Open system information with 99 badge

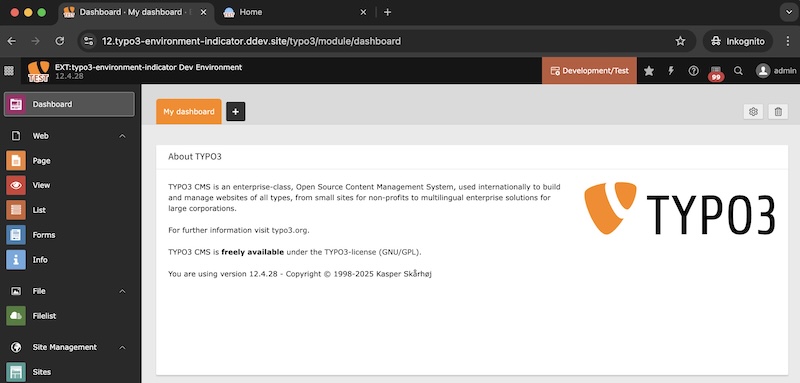click(x=716, y=72)
